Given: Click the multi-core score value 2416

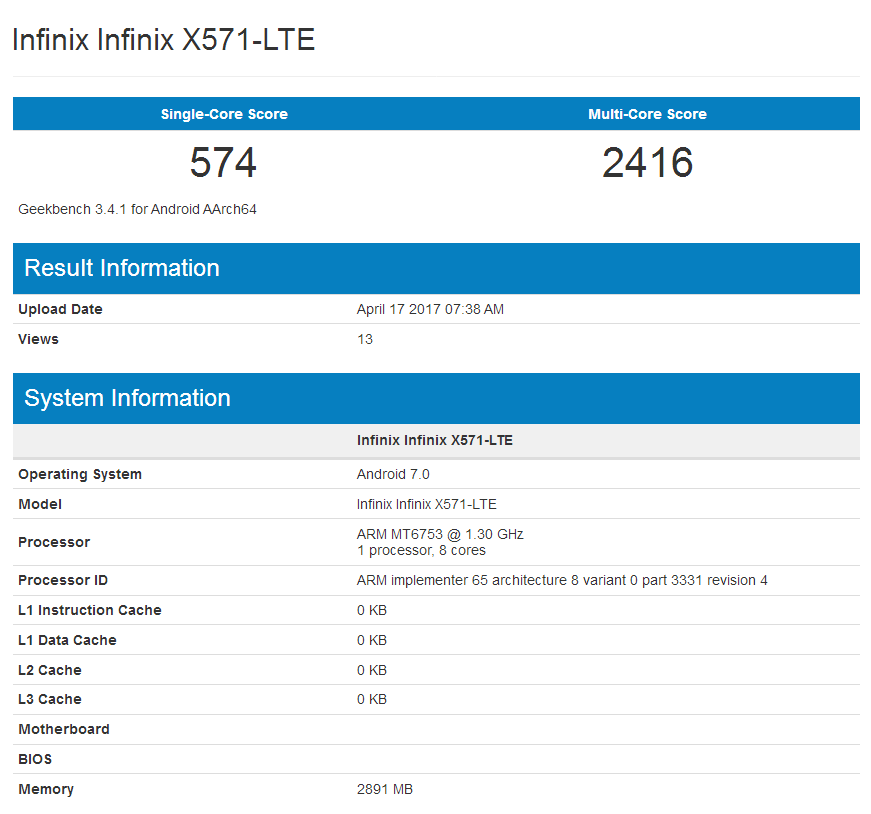Looking at the screenshot, I should pyautogui.click(x=647, y=162).
